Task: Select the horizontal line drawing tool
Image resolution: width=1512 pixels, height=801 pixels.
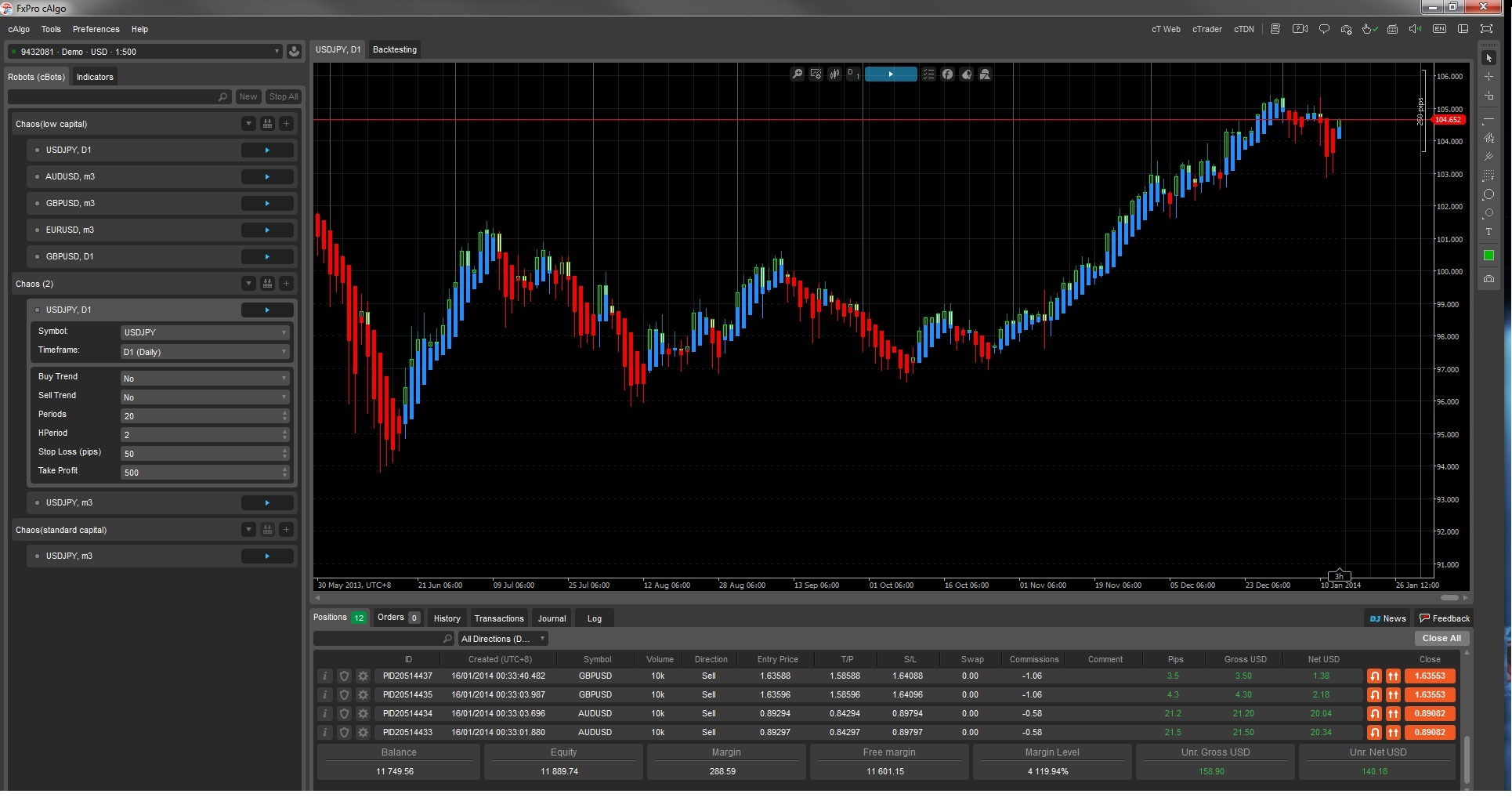Action: [1488, 120]
